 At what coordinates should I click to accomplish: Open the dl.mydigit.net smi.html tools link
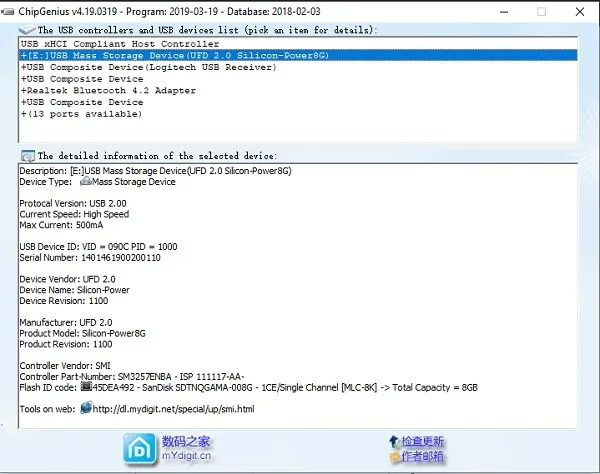pyautogui.click(x=173, y=409)
